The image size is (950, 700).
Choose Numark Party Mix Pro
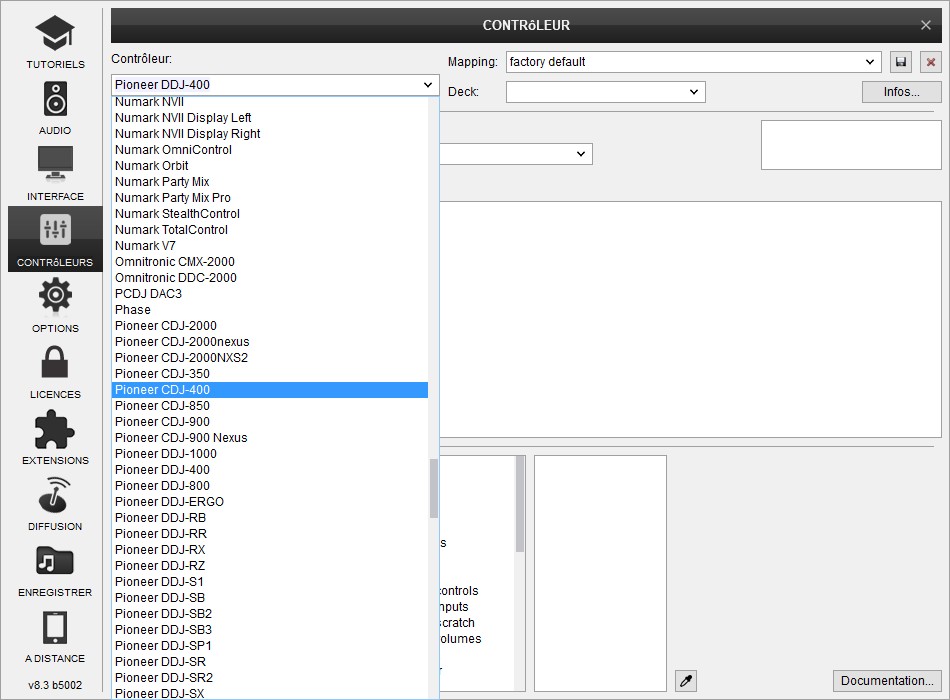click(x=270, y=198)
